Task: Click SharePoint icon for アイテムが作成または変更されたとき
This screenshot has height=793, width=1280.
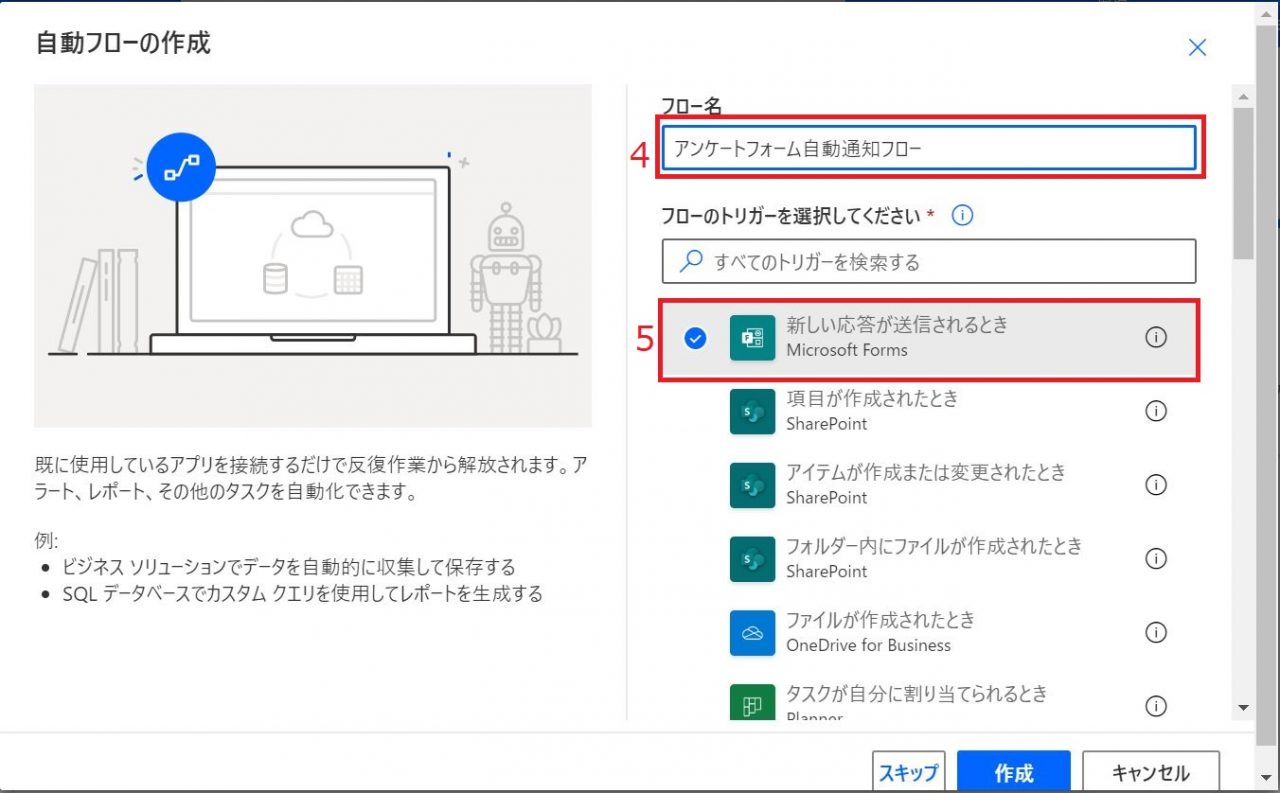Action: pyautogui.click(x=753, y=485)
